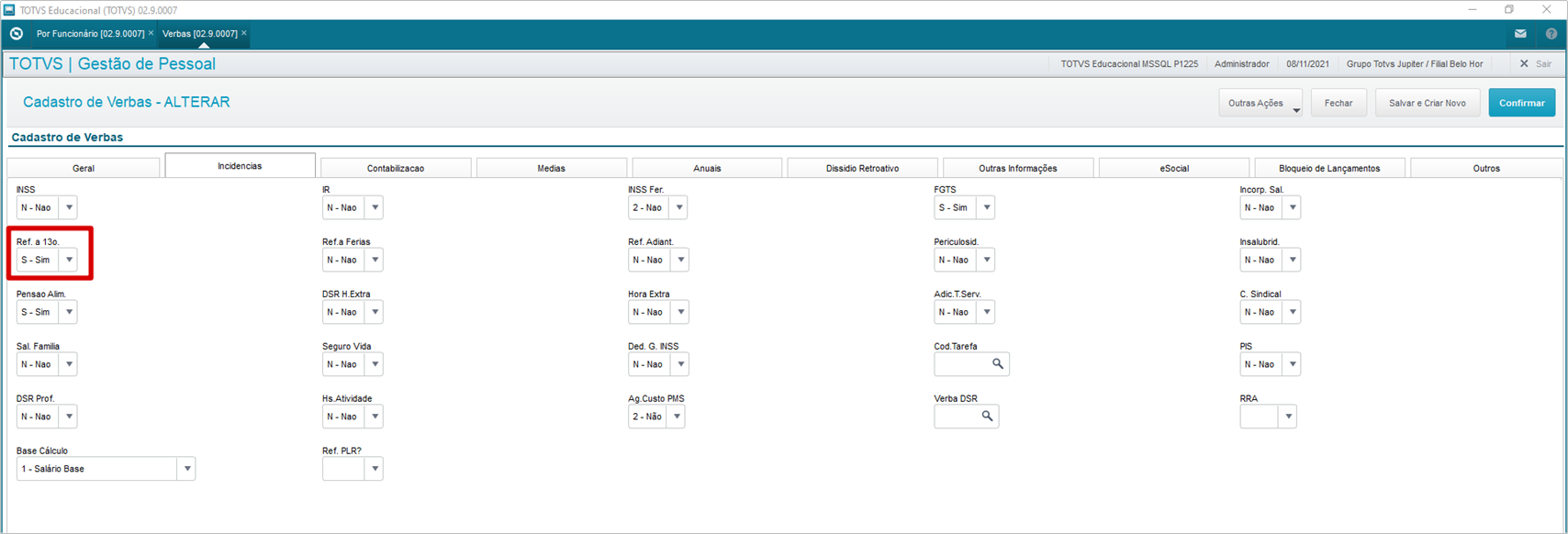Click the Verba DSR search magnifier icon

[x=987, y=417]
